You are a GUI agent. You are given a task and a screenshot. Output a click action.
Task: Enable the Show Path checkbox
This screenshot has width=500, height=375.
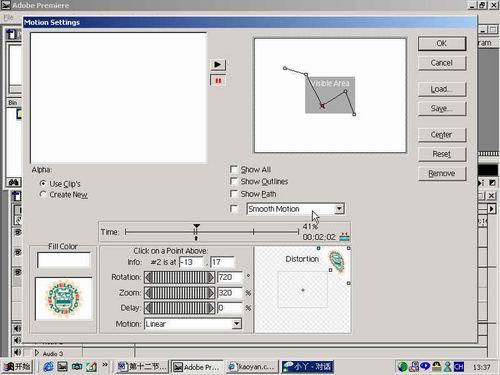point(234,194)
